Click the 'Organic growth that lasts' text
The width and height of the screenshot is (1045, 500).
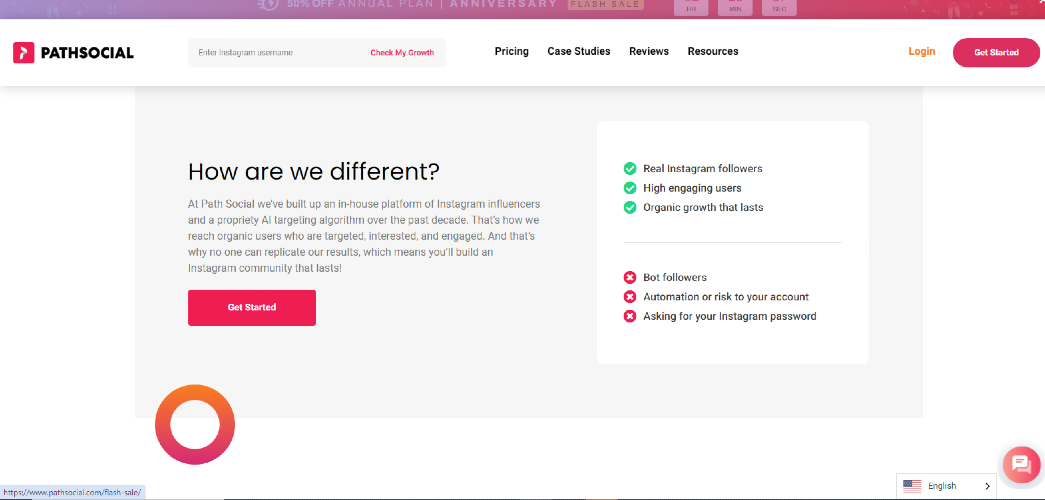[703, 207]
